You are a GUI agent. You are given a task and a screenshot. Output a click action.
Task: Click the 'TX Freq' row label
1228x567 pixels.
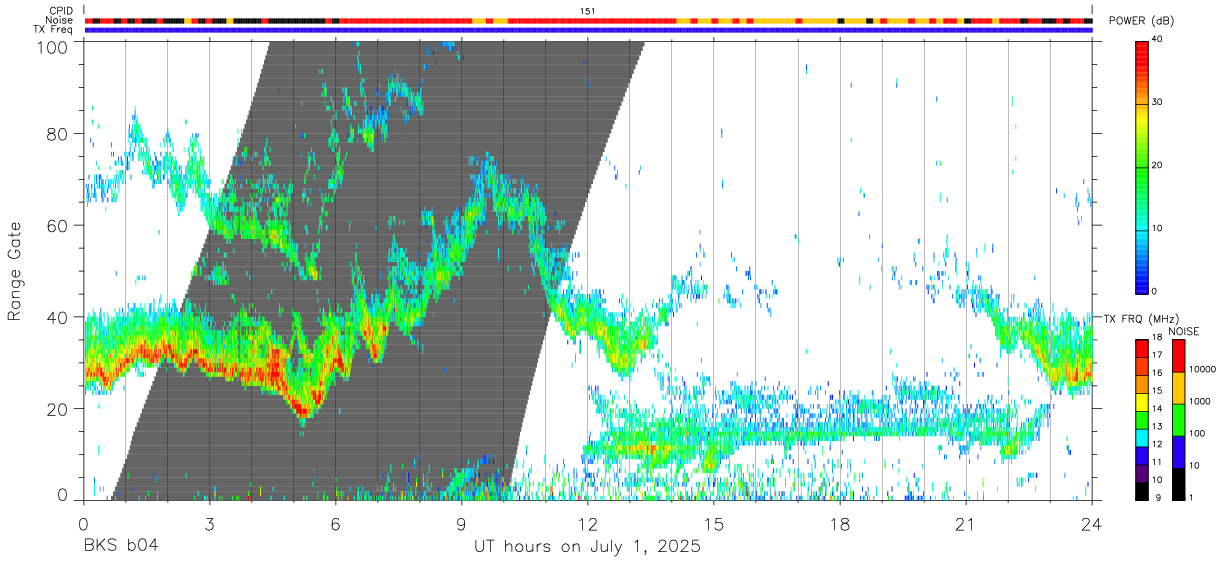[x=54, y=30]
